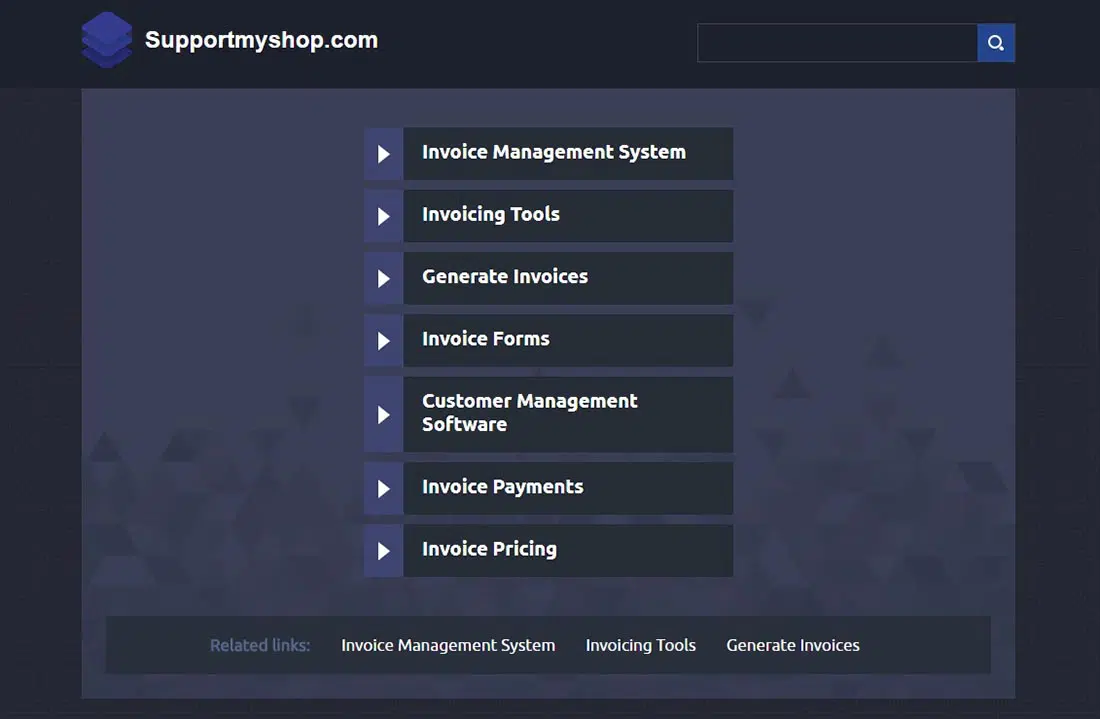The image size is (1100, 719).
Task: Focus the search text field in header
Action: [836, 43]
